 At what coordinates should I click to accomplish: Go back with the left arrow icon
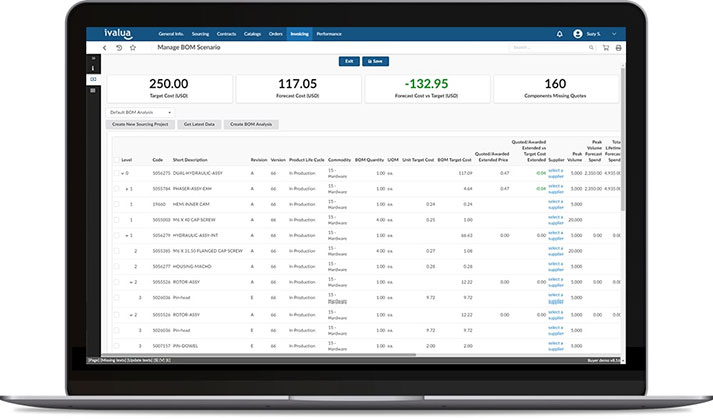point(105,48)
